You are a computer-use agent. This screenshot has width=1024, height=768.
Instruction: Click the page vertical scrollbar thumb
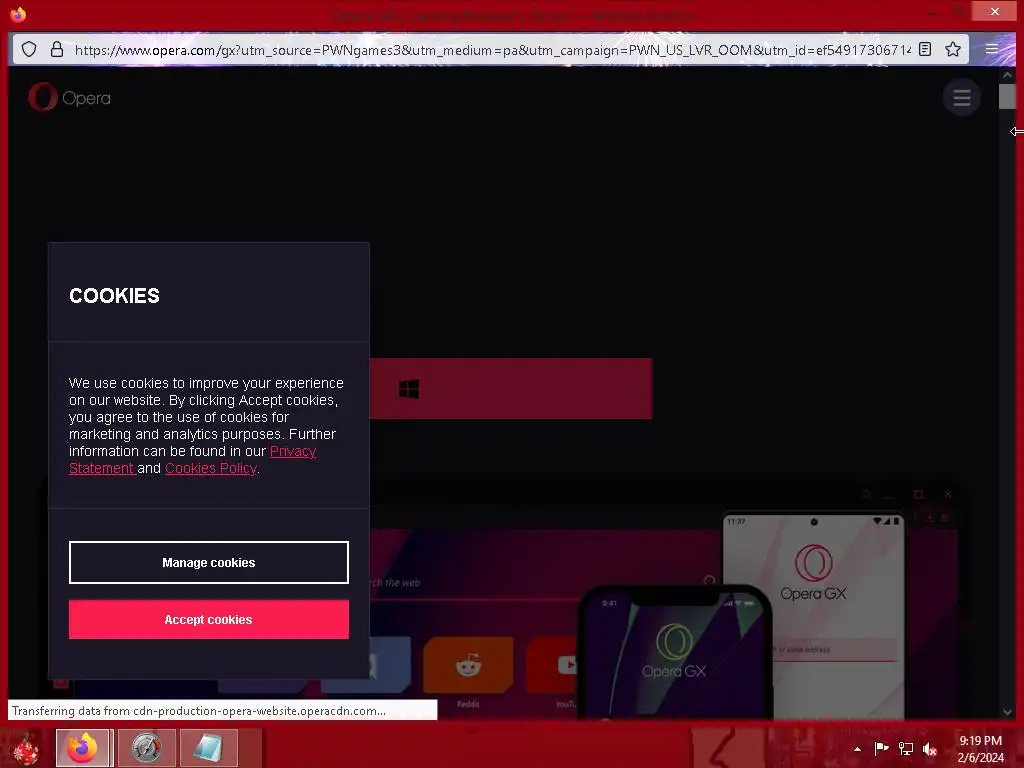[x=1006, y=97]
